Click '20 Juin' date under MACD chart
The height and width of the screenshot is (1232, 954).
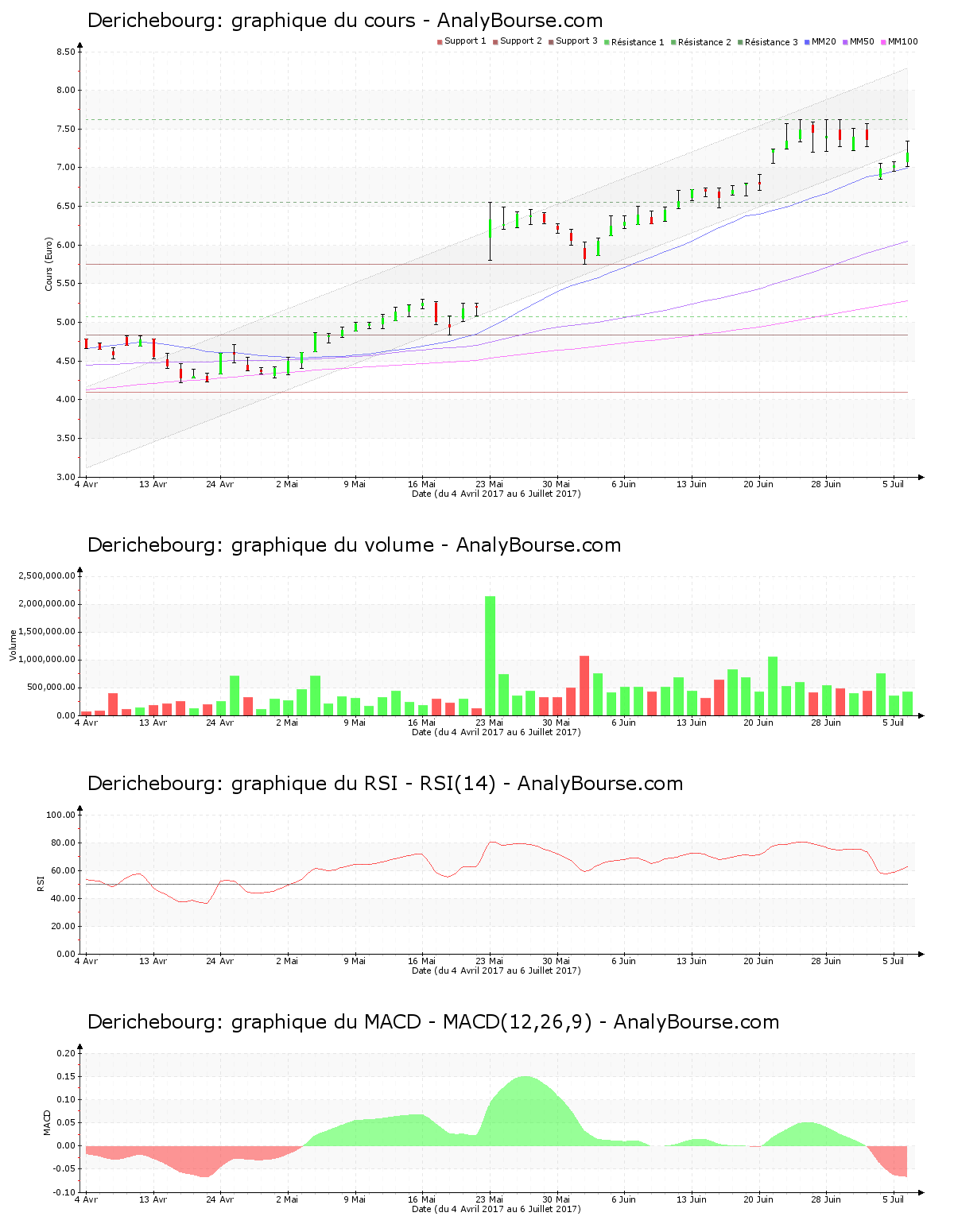point(758,1199)
